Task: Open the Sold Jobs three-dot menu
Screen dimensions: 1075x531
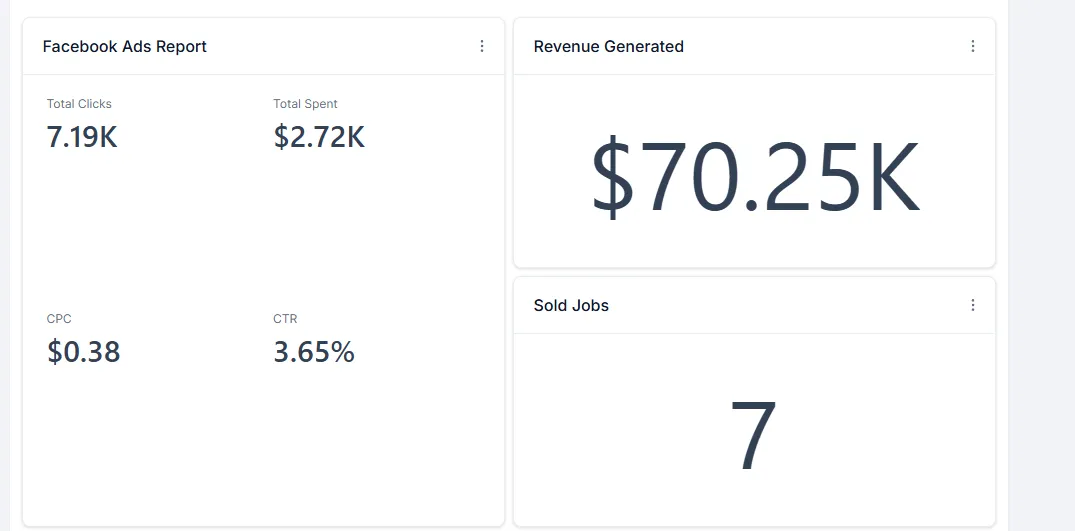Action: (973, 305)
